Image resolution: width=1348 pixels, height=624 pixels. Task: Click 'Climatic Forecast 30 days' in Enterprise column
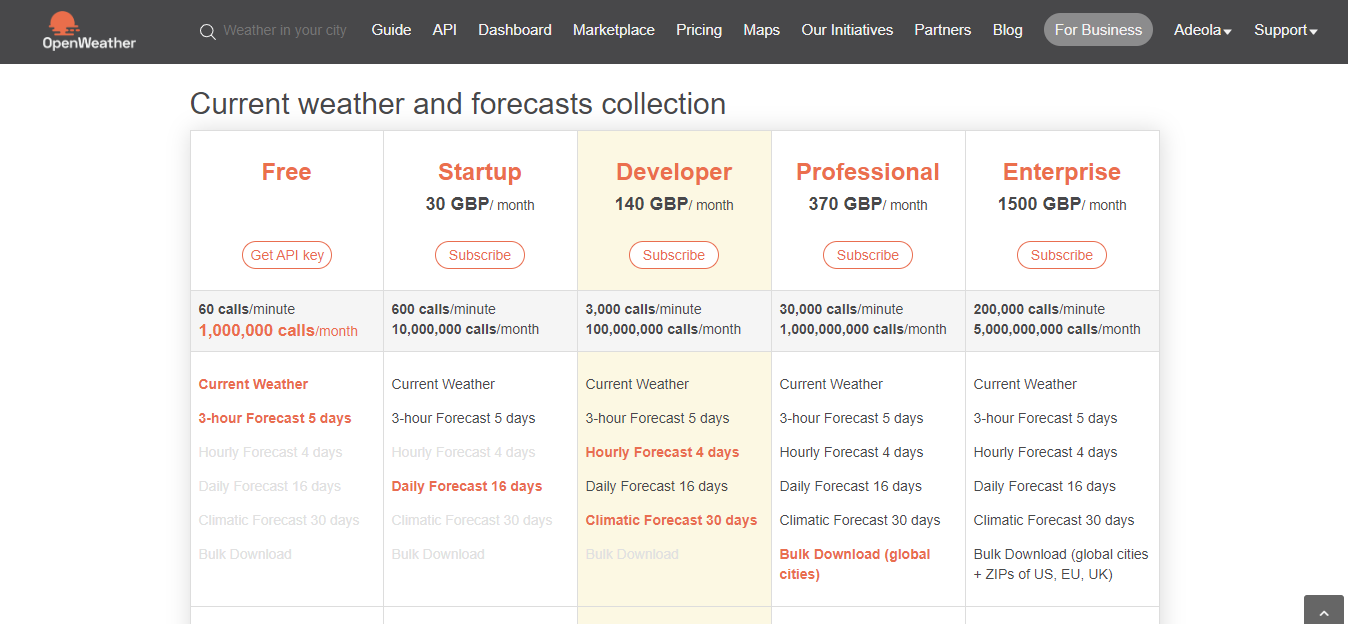pyautogui.click(x=1054, y=520)
